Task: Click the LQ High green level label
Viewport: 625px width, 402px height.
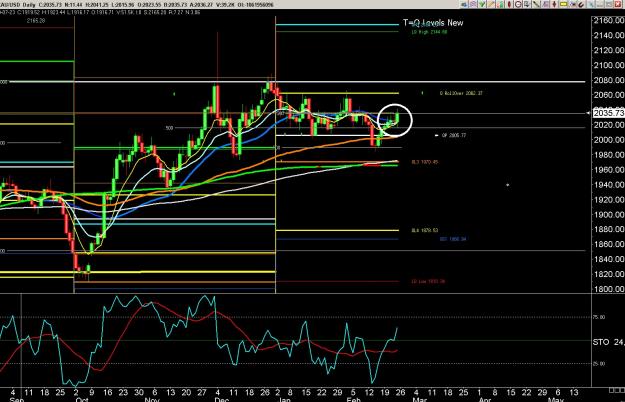Action: pyautogui.click(x=429, y=32)
